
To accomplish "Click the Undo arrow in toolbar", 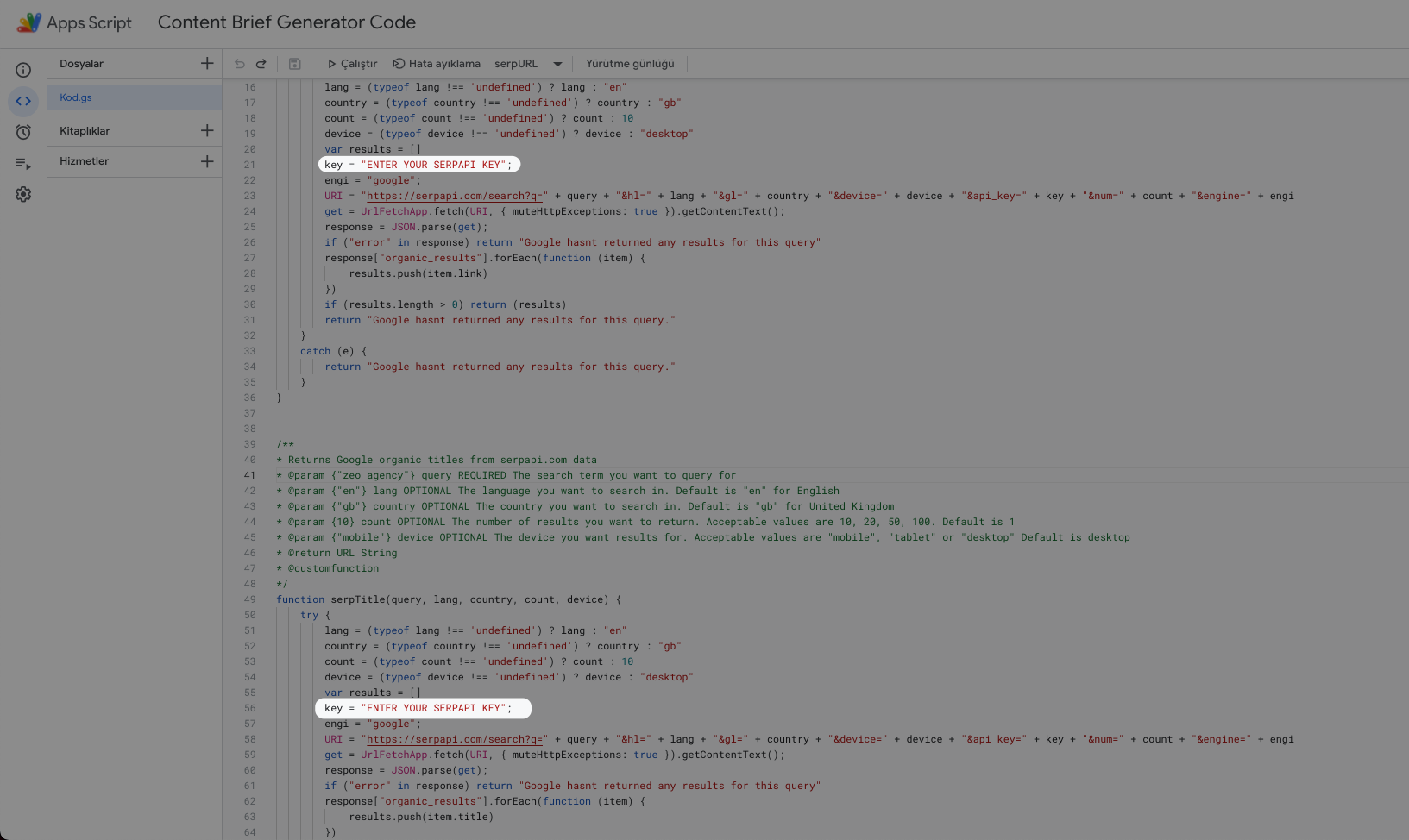I will point(240,64).
